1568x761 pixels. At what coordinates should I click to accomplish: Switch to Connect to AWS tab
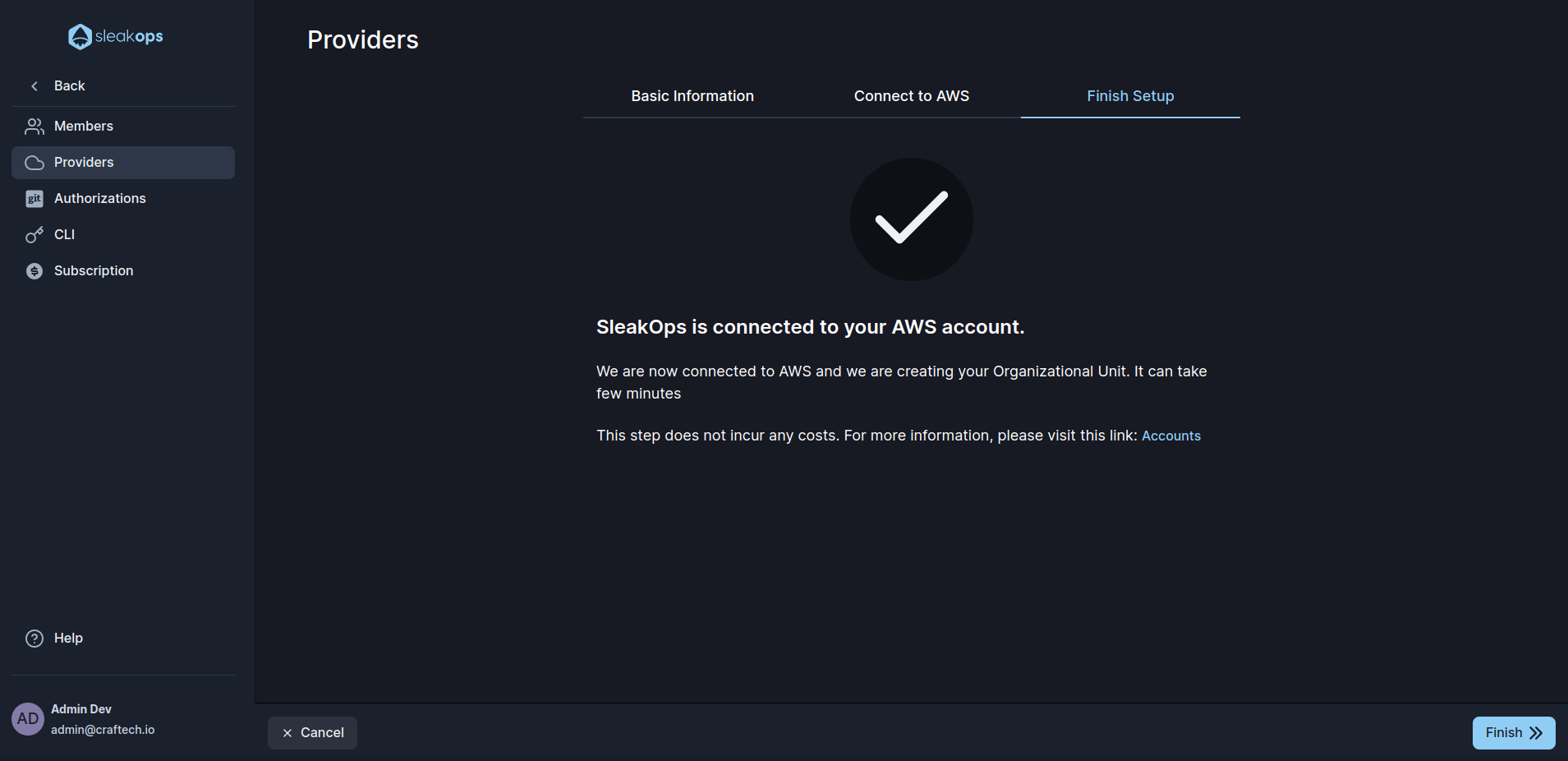click(x=912, y=96)
